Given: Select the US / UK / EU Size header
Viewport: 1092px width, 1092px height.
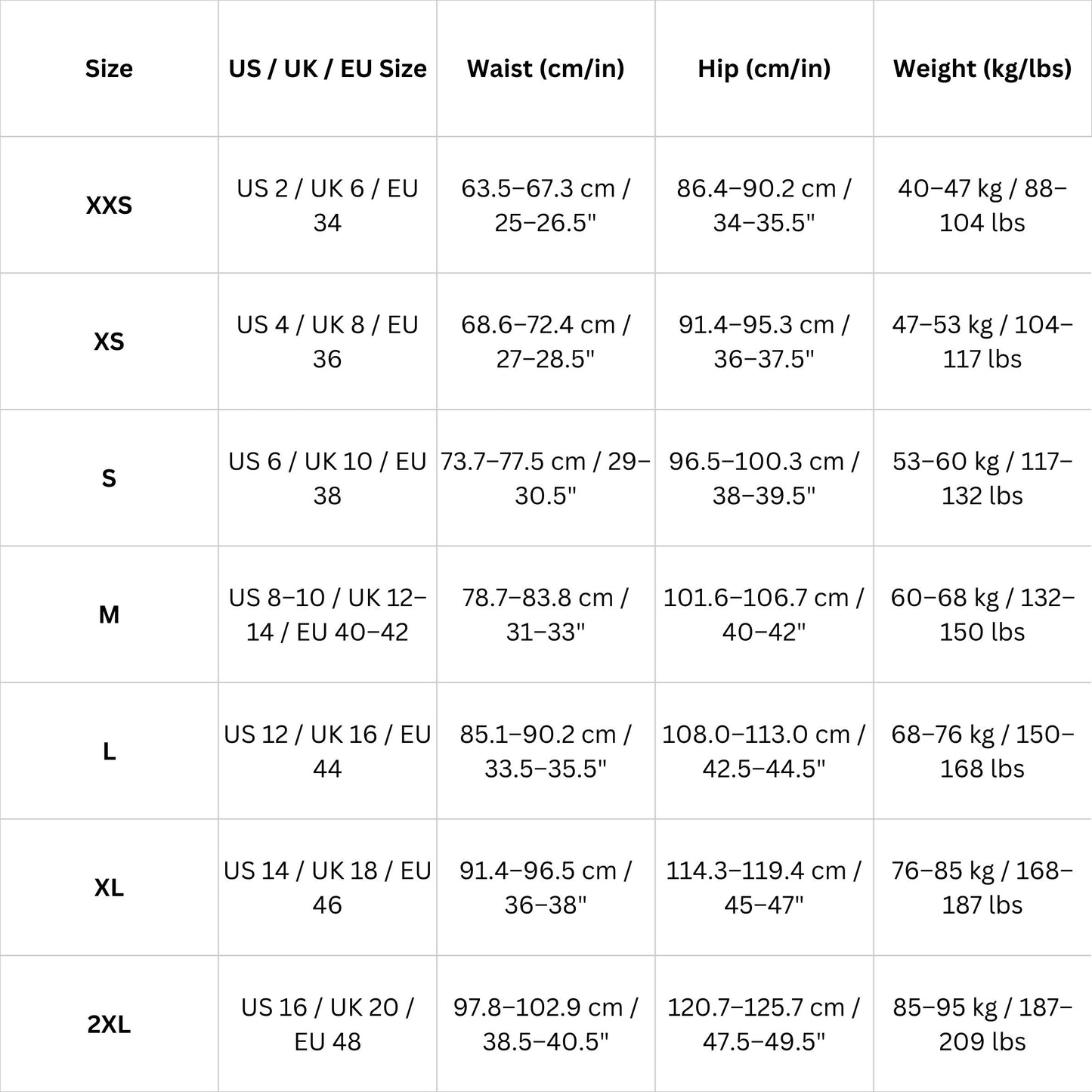Looking at the screenshot, I should [x=327, y=69].
